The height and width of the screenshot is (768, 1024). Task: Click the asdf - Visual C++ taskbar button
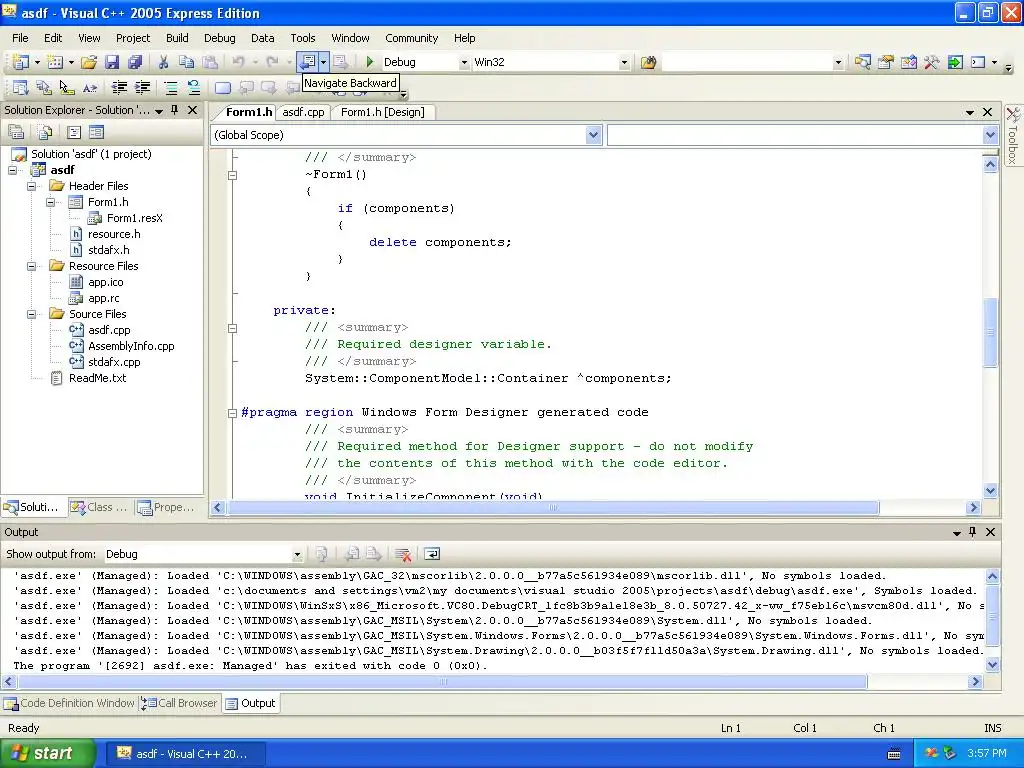click(185, 754)
